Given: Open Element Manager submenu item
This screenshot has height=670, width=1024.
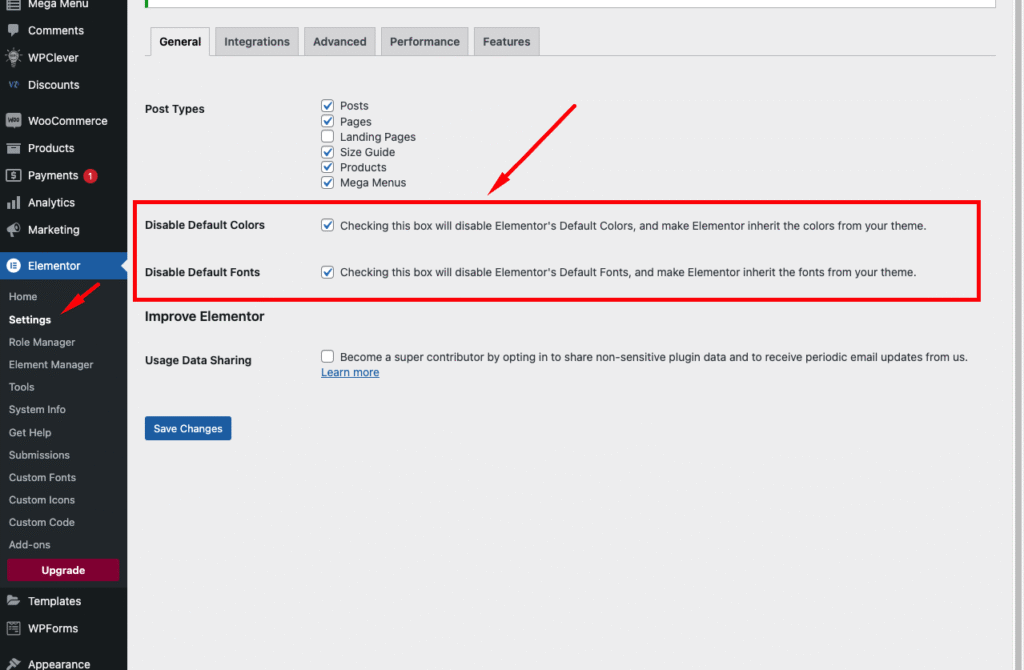Looking at the screenshot, I should tap(51, 364).
